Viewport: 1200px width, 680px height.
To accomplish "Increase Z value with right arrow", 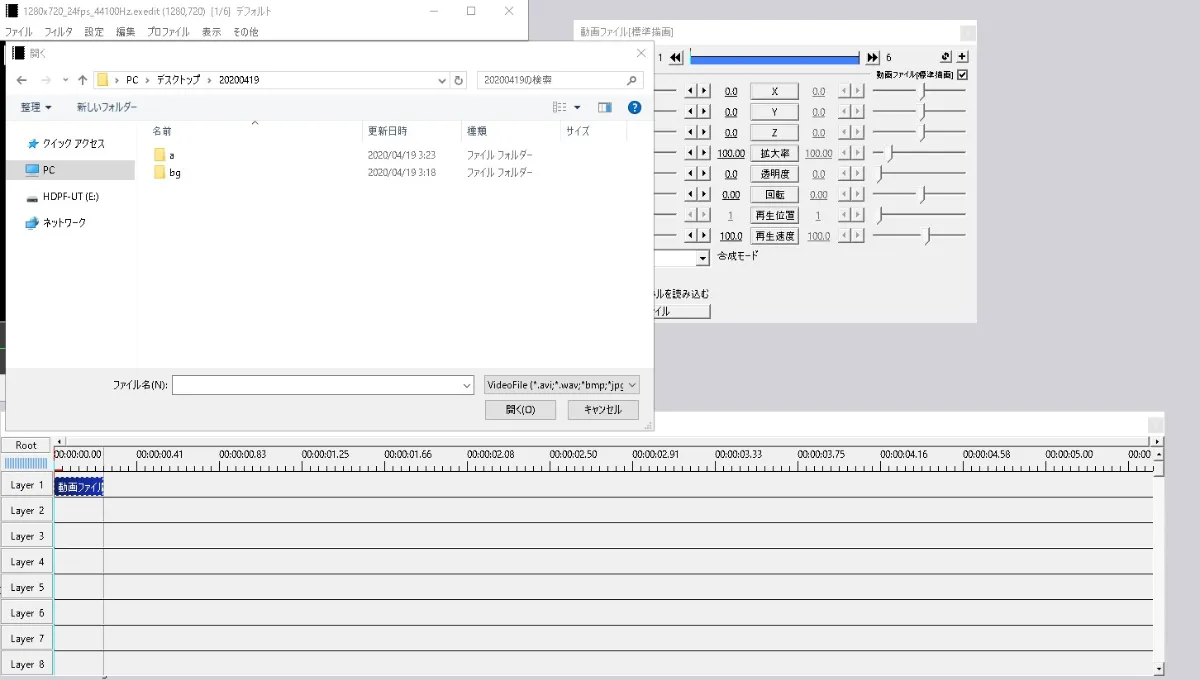I will point(704,132).
